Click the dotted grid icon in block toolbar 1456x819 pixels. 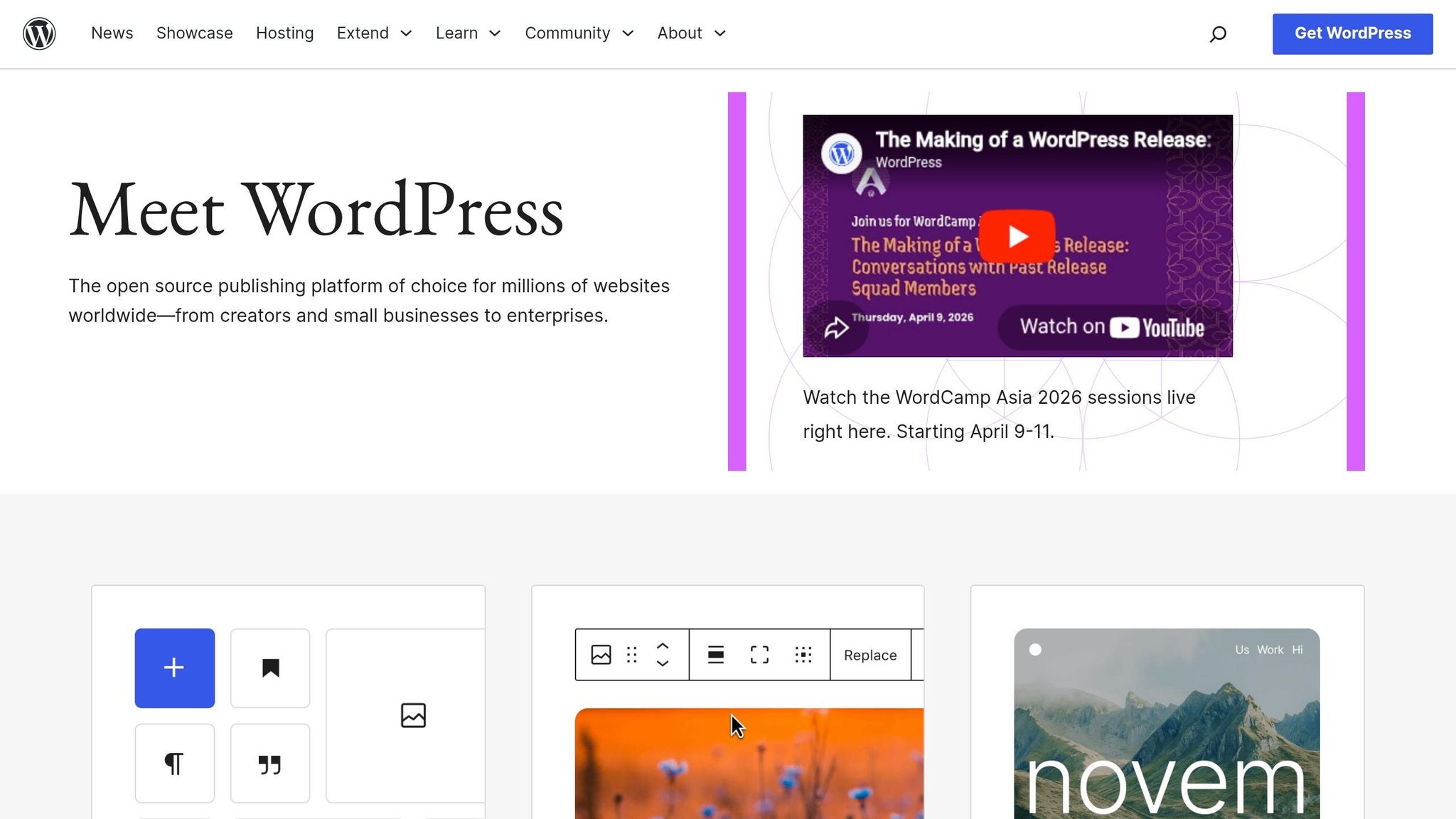click(x=803, y=655)
